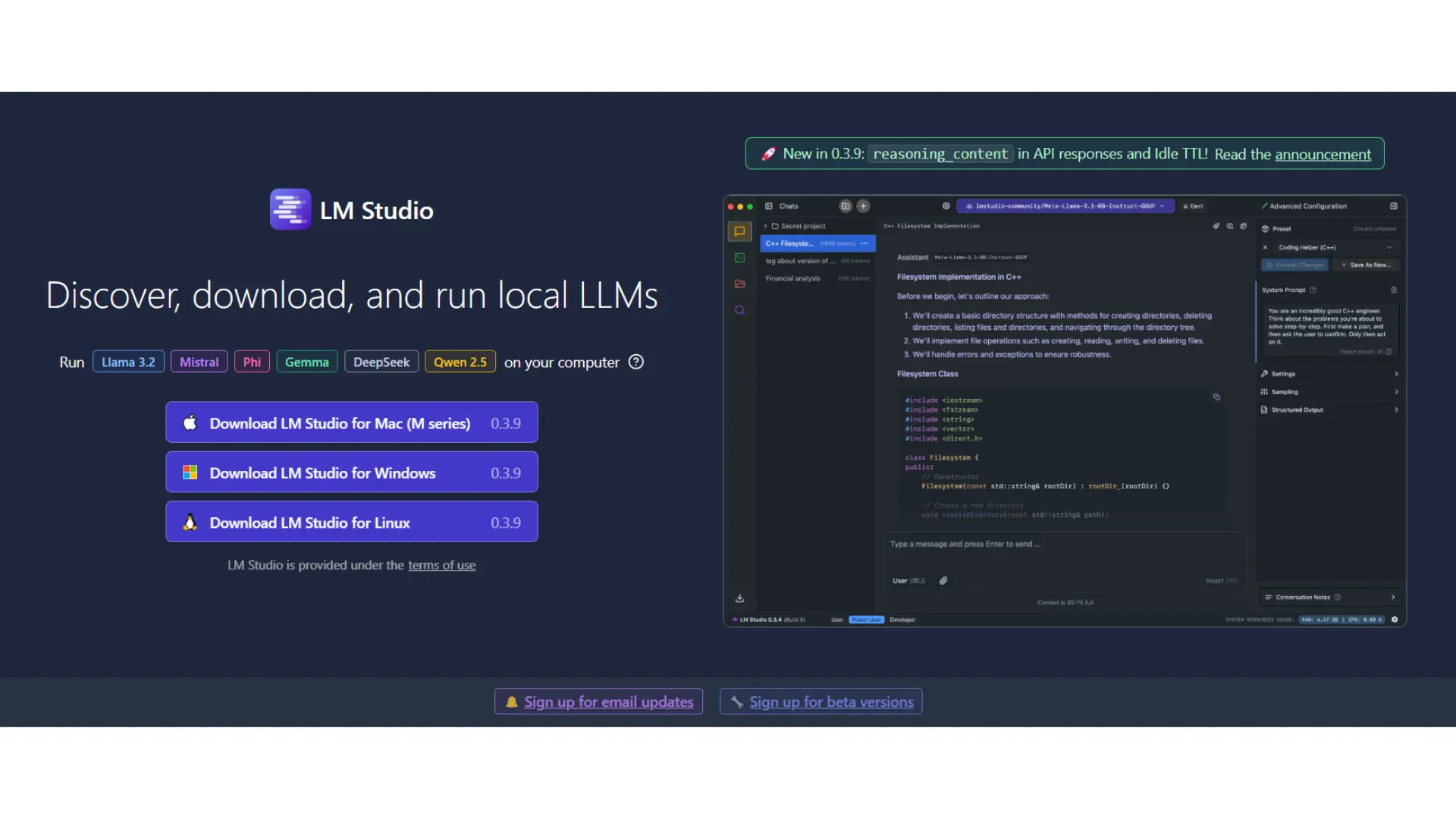The image size is (1456, 819).
Task: Click the Insert button in message box
Action: 1221,581
